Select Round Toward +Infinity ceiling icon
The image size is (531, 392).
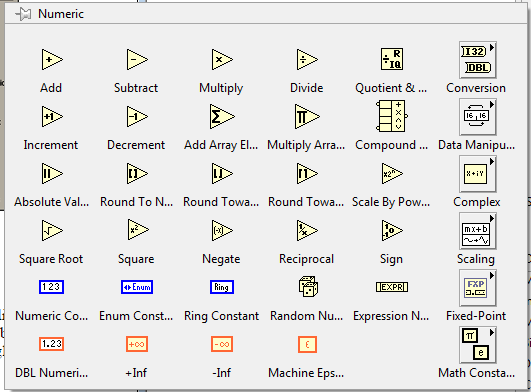coord(307,173)
